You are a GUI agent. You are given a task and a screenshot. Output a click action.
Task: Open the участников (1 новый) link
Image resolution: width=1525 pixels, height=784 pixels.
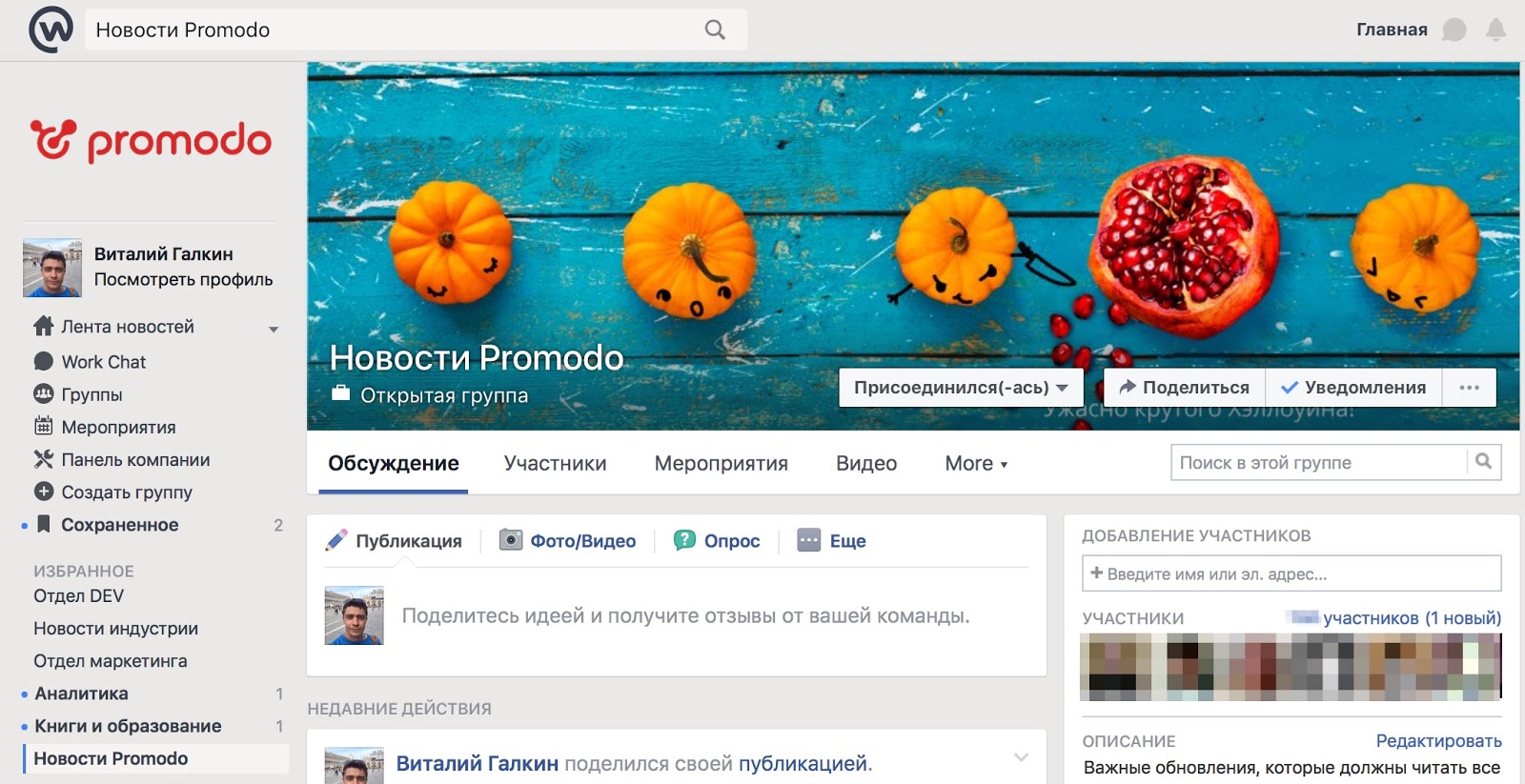(1412, 617)
